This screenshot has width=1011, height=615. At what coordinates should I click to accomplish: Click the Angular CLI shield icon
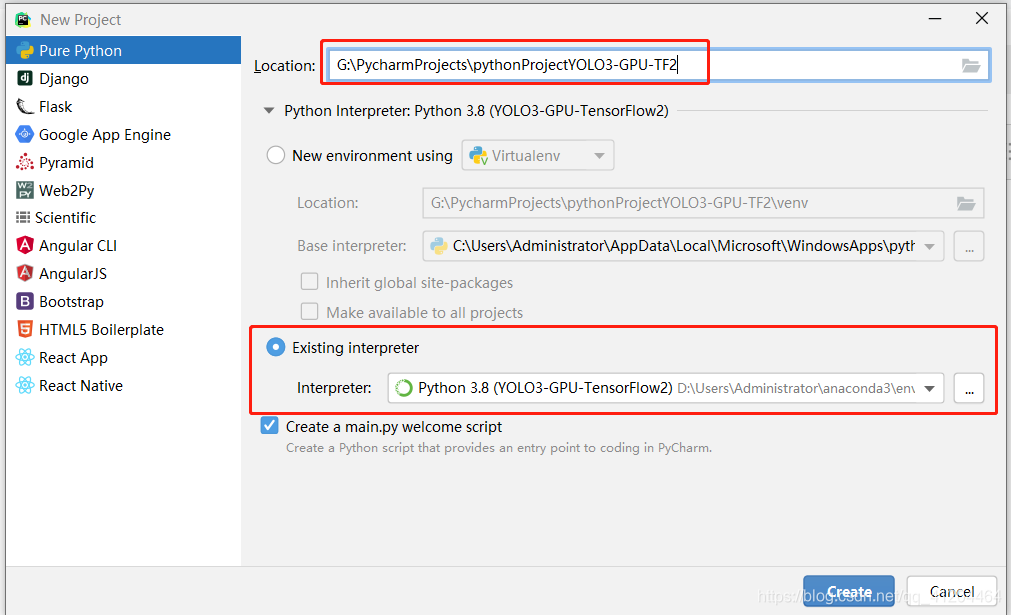tap(25, 246)
